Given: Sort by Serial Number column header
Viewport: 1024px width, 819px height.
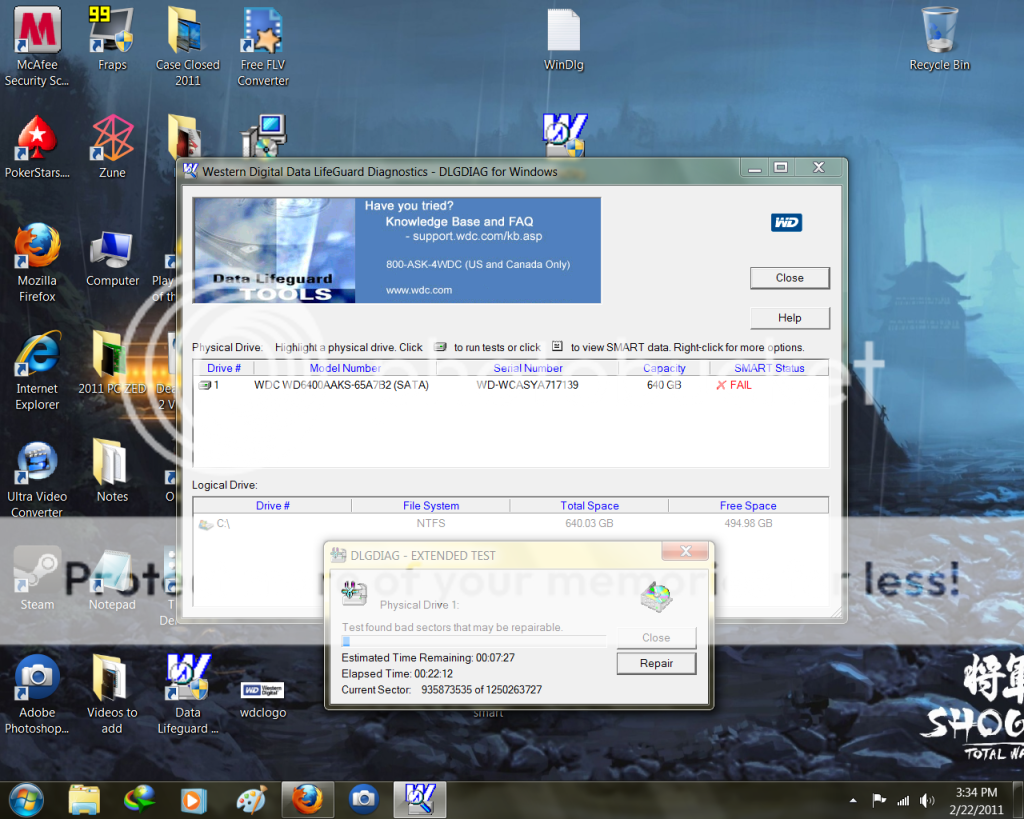Looking at the screenshot, I should (528, 368).
